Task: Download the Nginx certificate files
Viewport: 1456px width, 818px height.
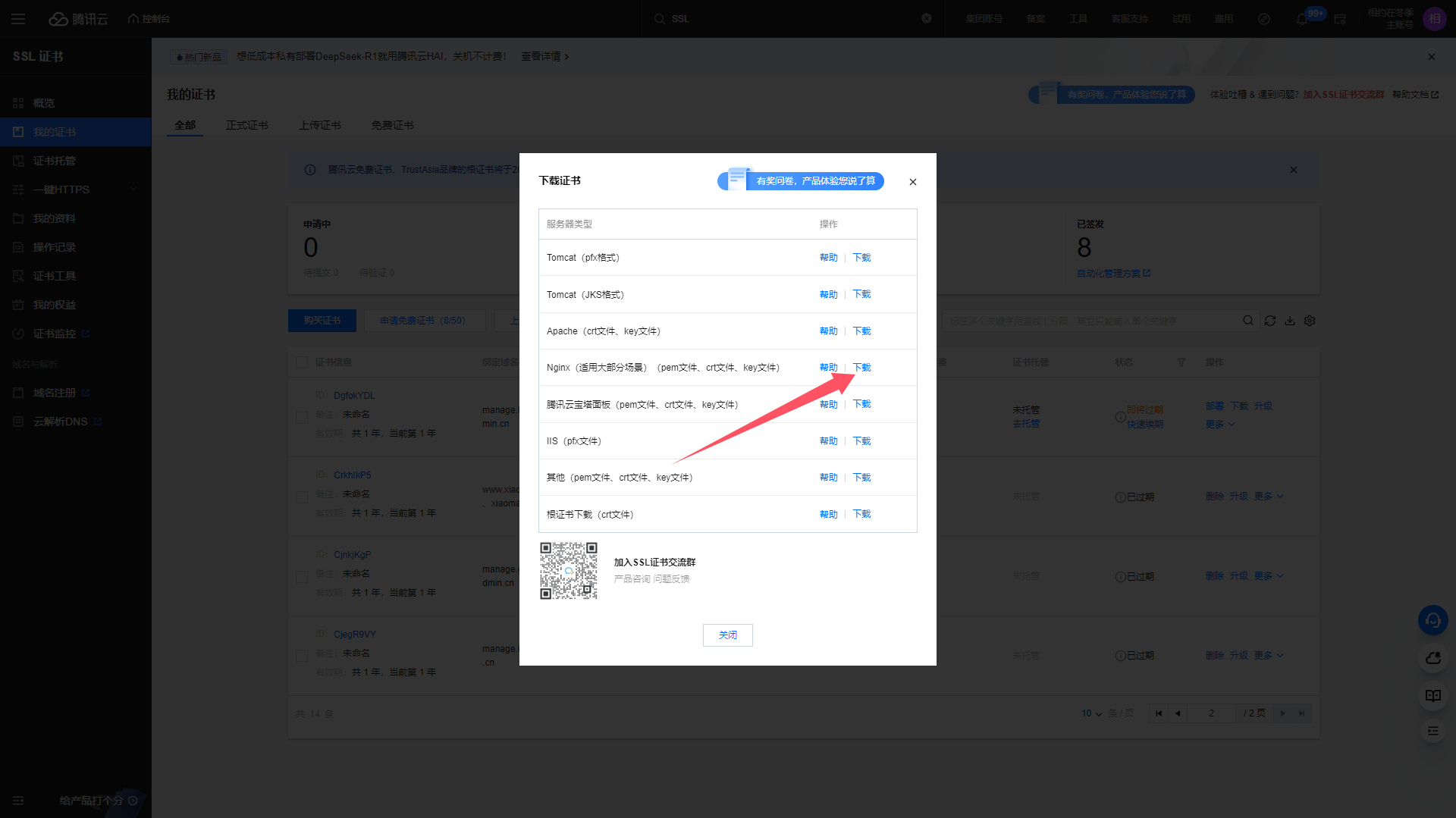Action: [x=861, y=368]
